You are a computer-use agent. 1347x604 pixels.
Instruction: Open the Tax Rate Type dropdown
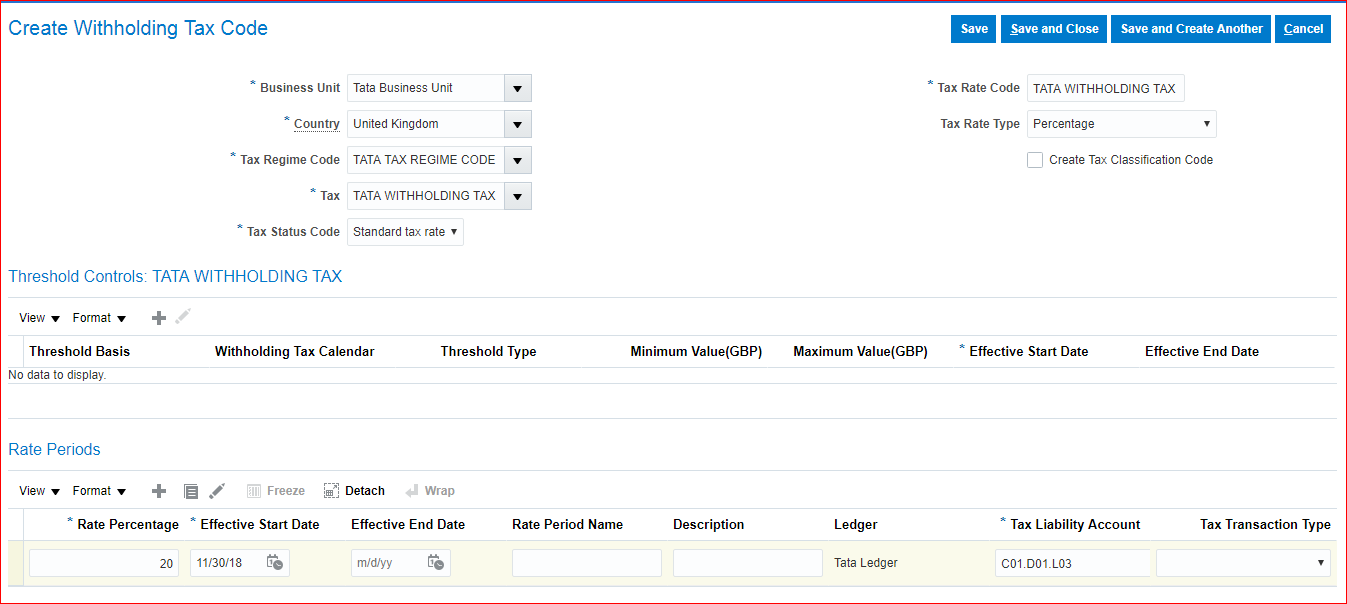click(1121, 124)
